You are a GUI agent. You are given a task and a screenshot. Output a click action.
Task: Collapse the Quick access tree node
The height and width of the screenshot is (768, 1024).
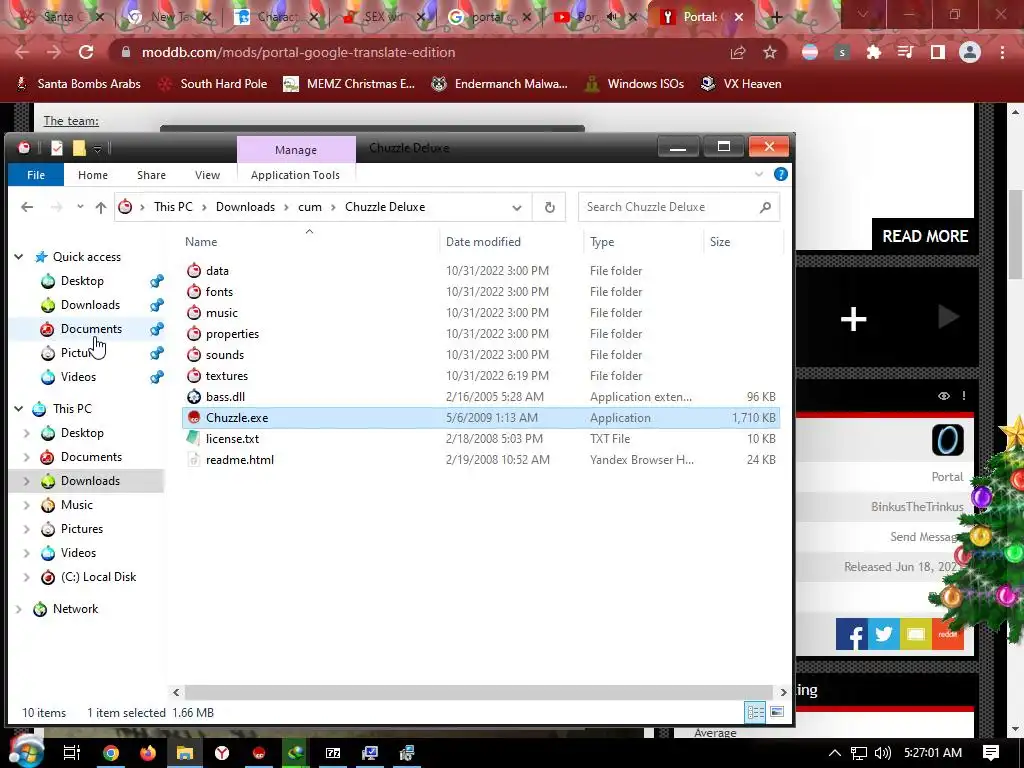click(x=19, y=257)
